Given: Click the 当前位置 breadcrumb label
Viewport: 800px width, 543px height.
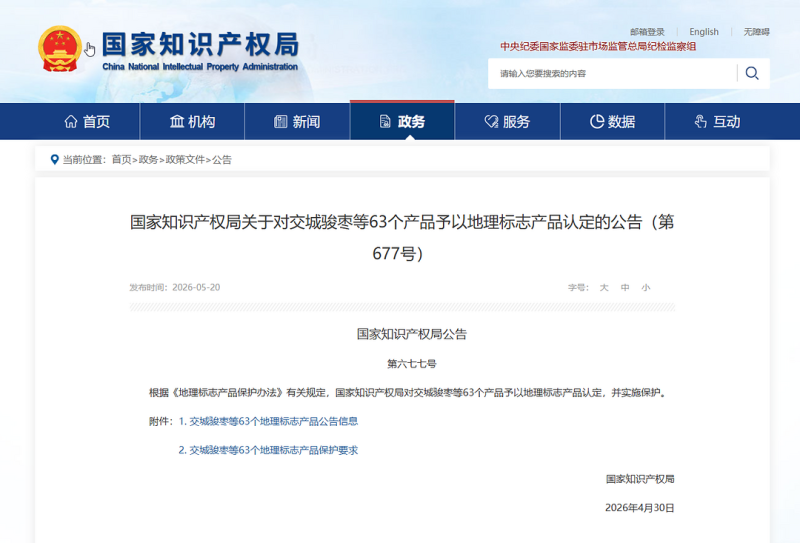Looking at the screenshot, I should point(84,160).
